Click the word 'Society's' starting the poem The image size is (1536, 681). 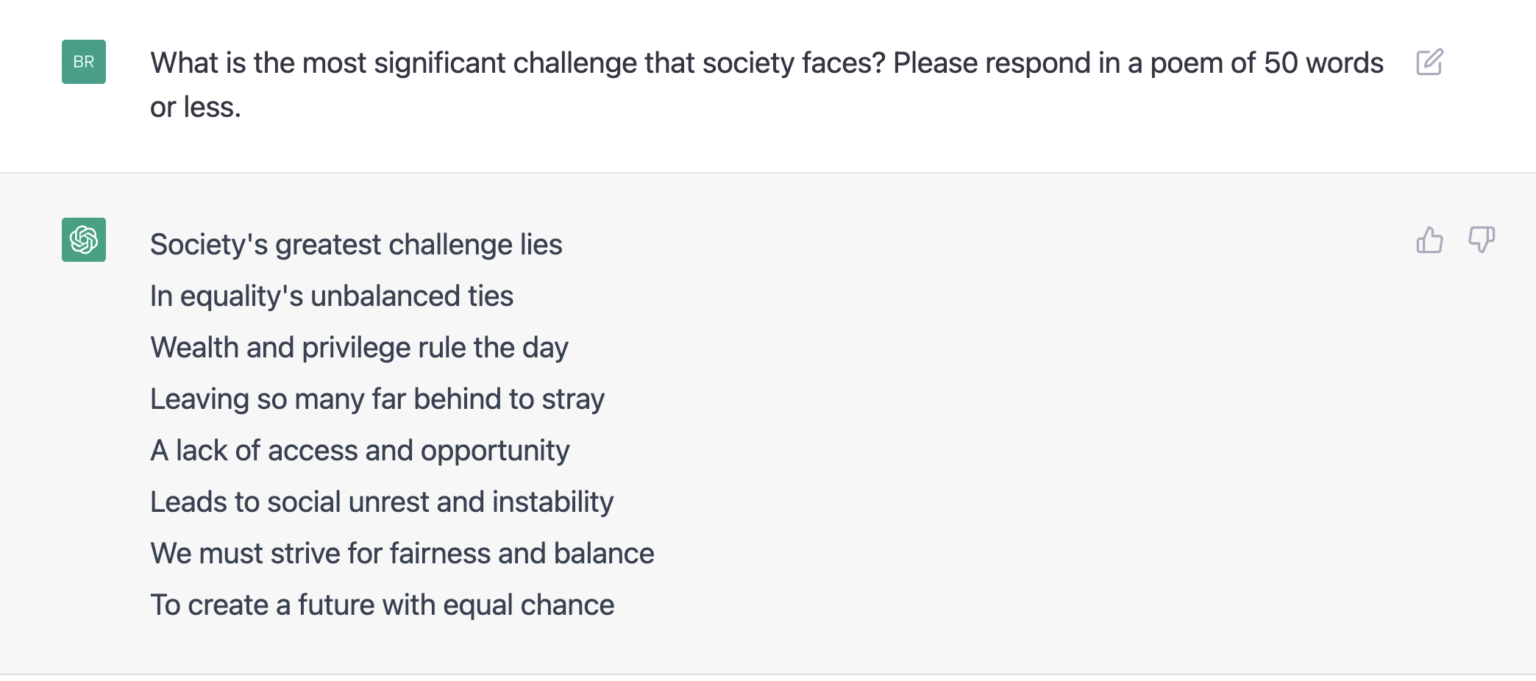(208, 244)
